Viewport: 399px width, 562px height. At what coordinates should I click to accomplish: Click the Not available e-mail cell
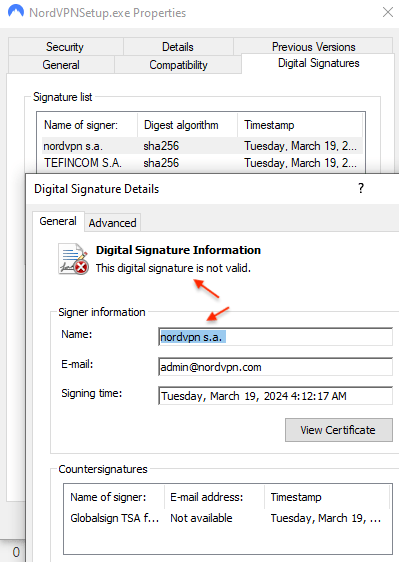(201, 518)
